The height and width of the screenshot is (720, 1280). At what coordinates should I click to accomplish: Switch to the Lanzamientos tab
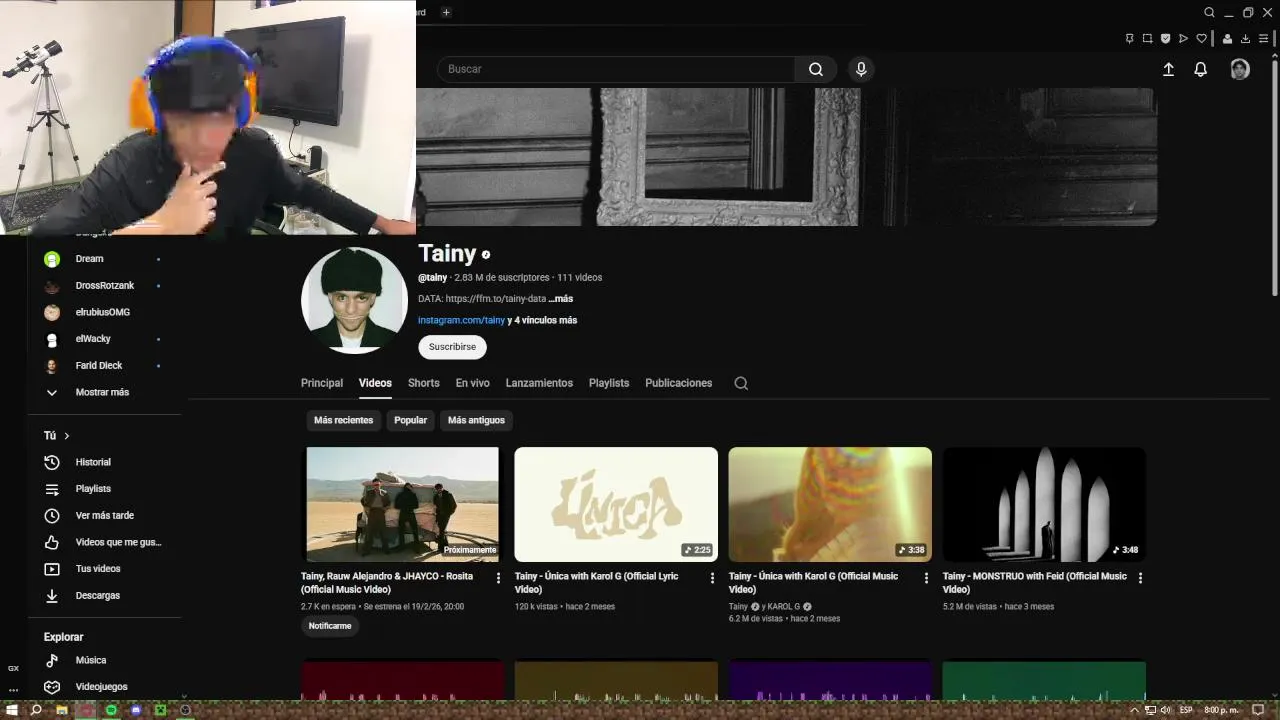539,383
